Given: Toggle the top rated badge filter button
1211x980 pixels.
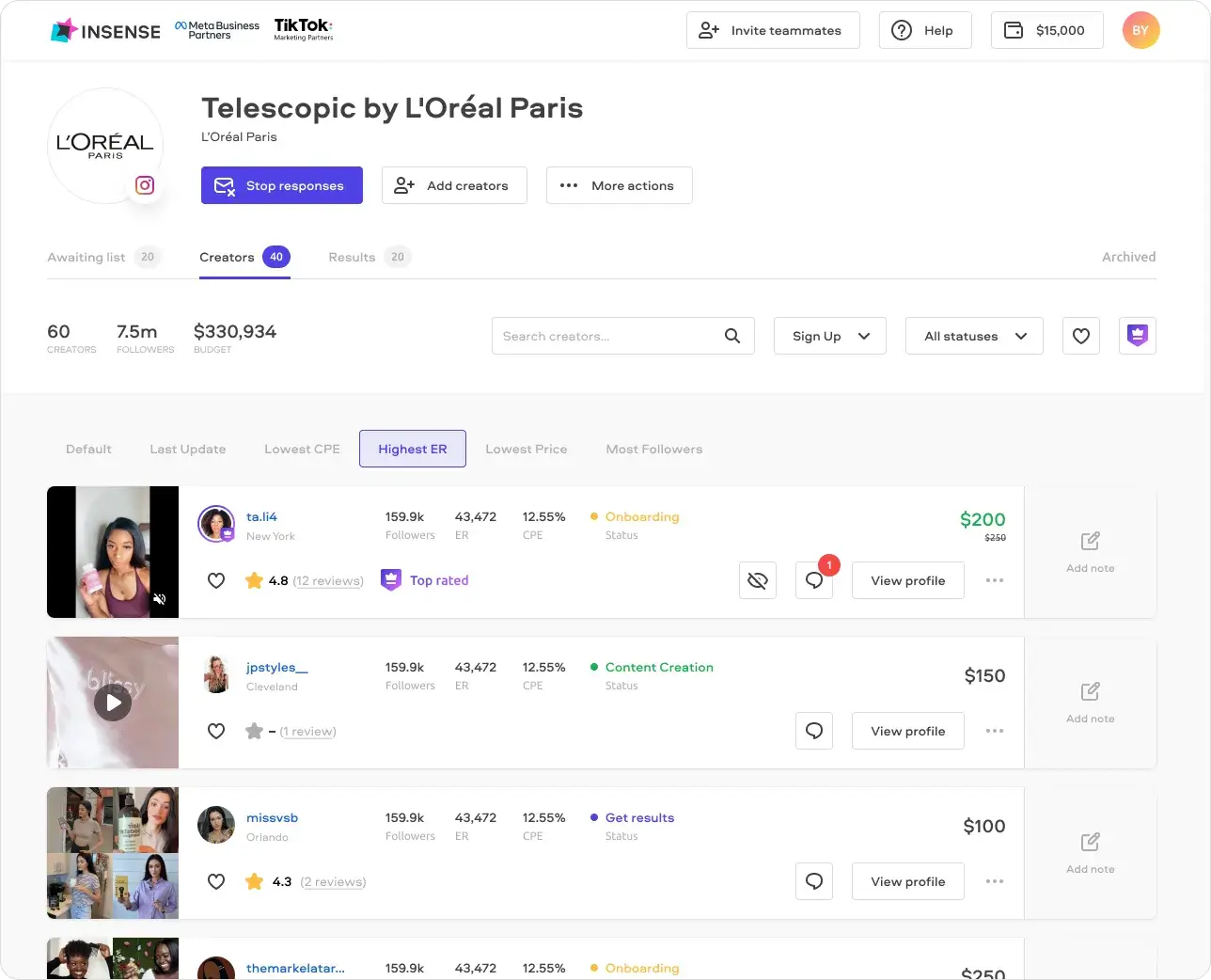Looking at the screenshot, I should (x=1138, y=336).
